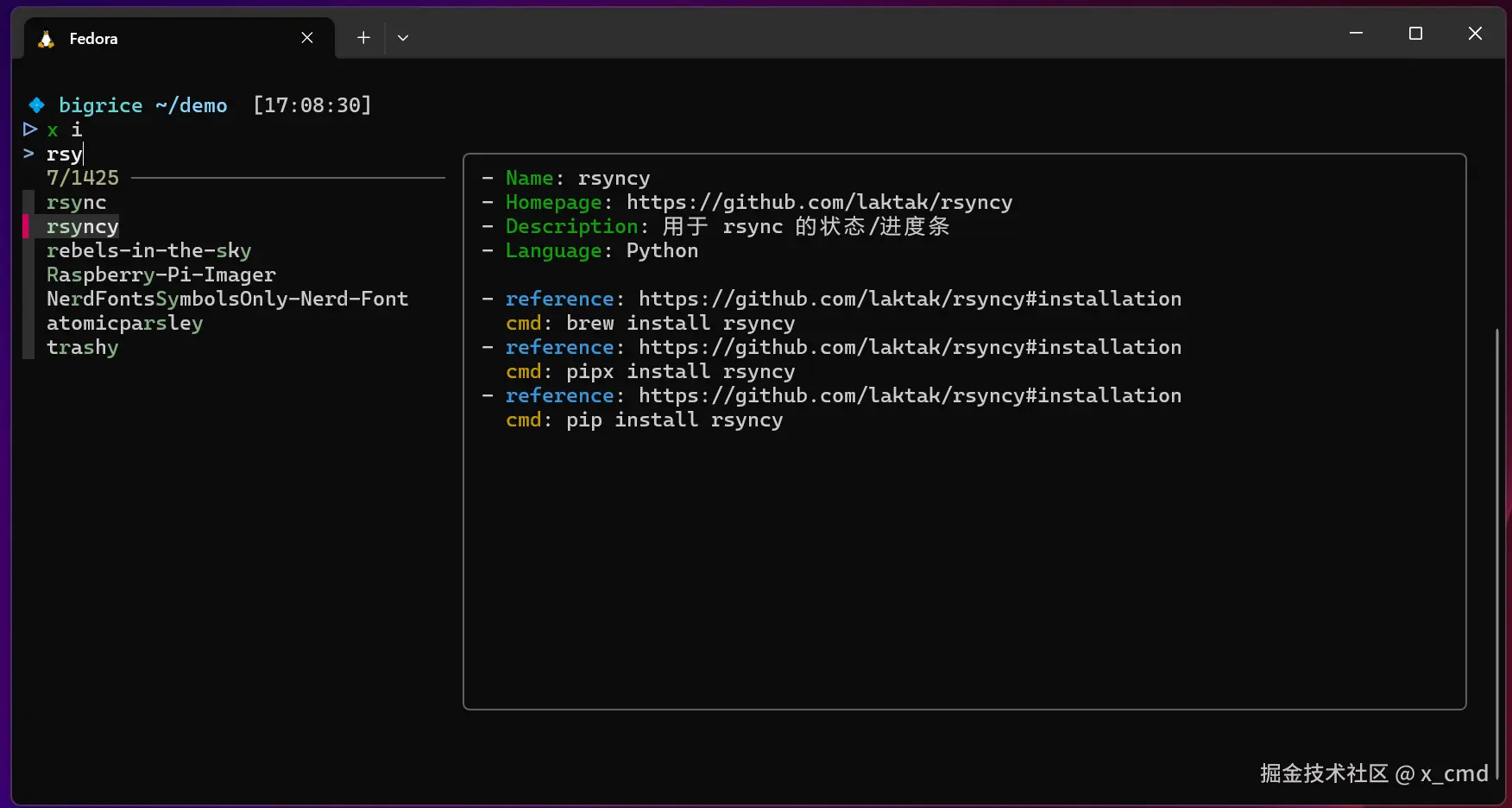Screen dimensions: 1512x808
Task: Click the terminal vertical scrollbar
Action: [1496, 552]
